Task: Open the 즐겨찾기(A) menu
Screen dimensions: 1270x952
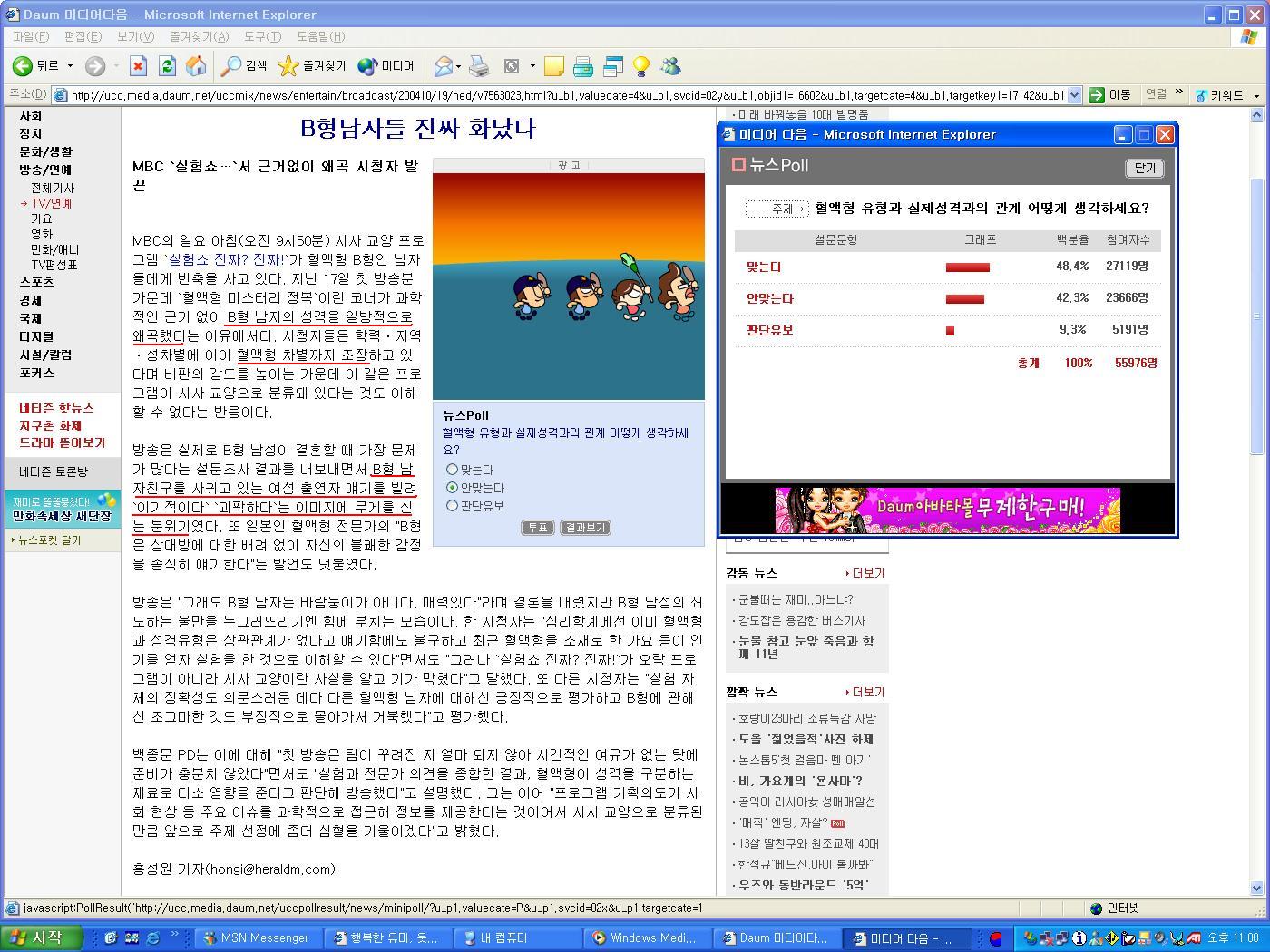Action: tap(200, 36)
